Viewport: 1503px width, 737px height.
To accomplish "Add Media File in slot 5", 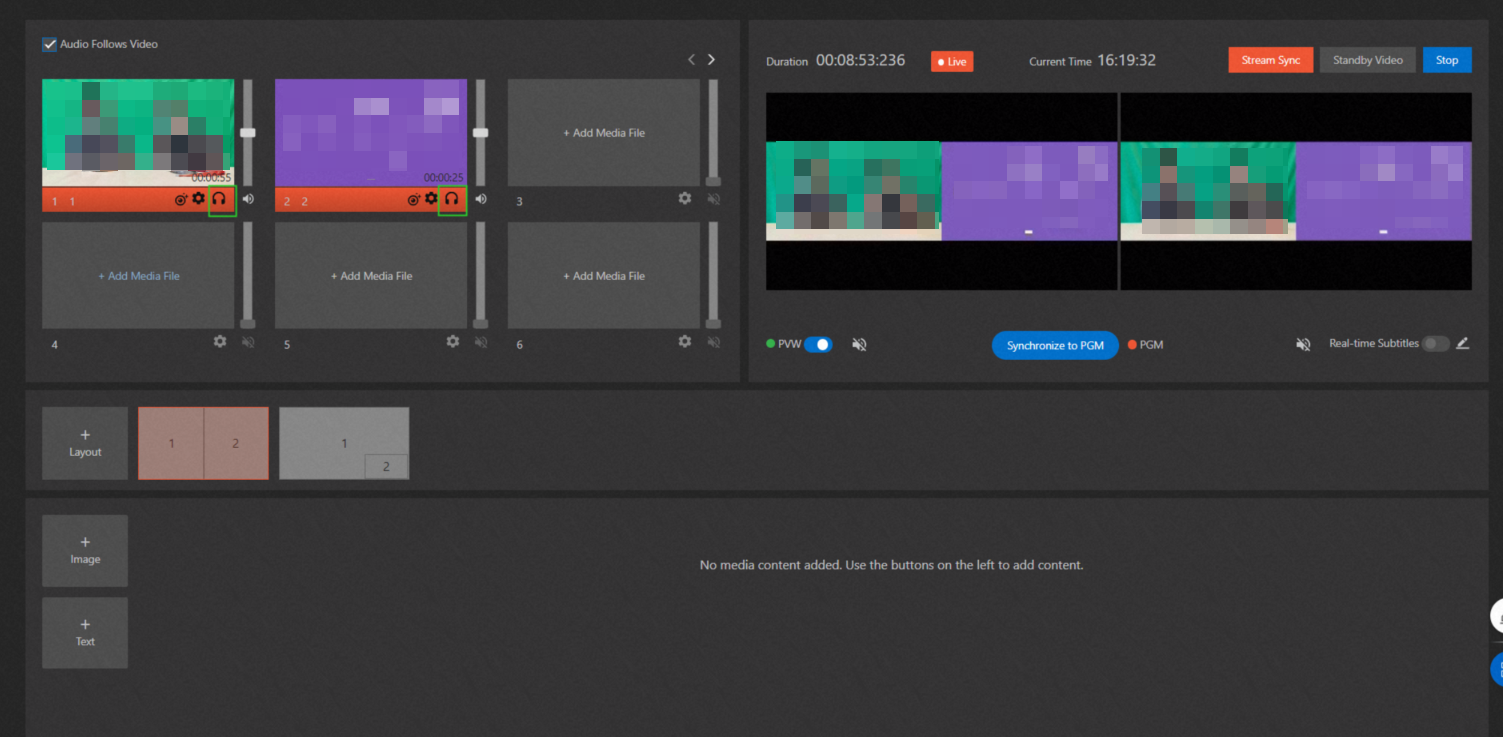I will (371, 276).
